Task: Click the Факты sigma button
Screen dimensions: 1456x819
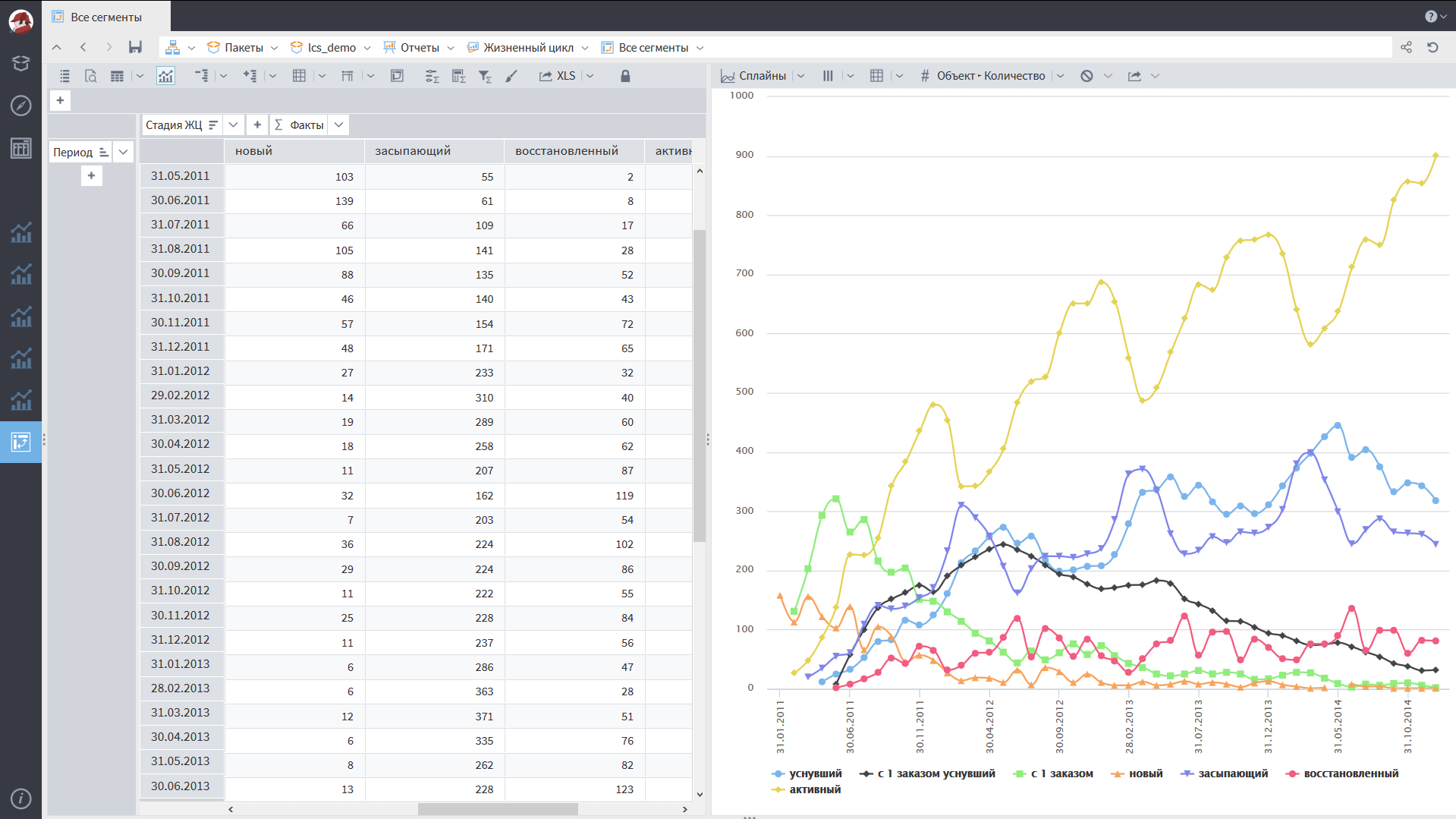Action: tap(299, 125)
